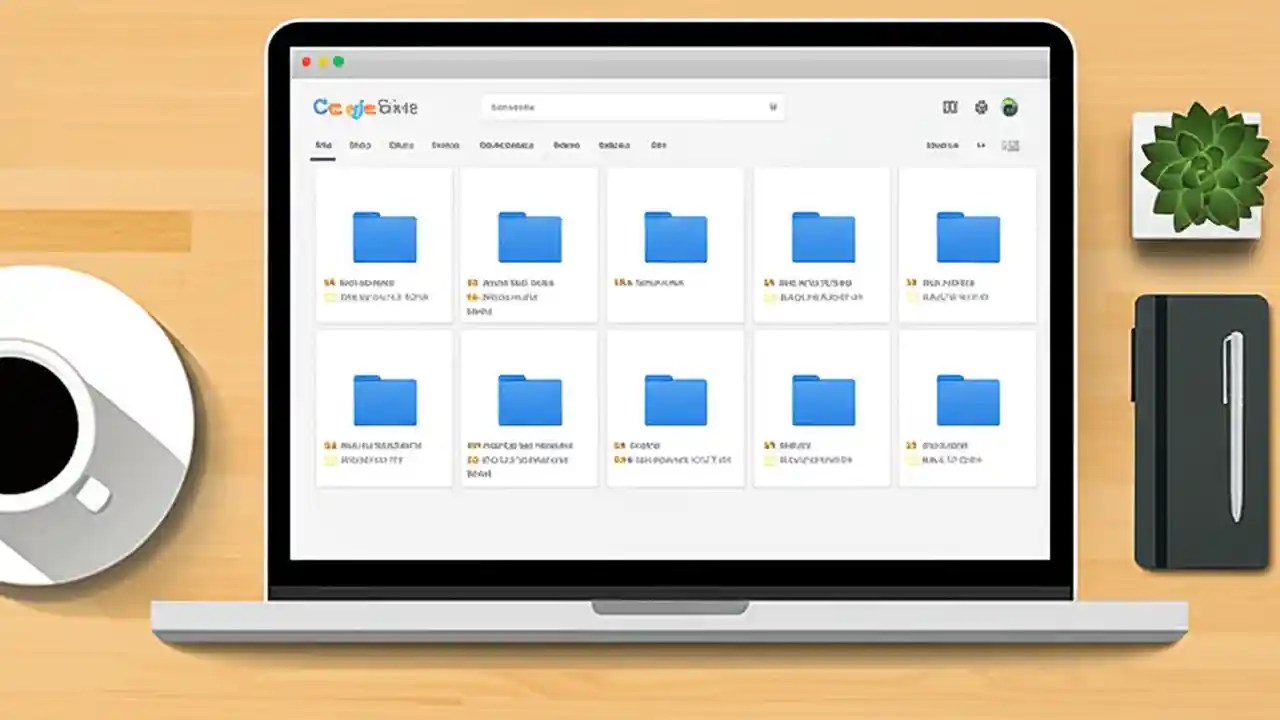Open the first folder icon in the top row
This screenshot has height=720, width=1280.
pos(384,236)
